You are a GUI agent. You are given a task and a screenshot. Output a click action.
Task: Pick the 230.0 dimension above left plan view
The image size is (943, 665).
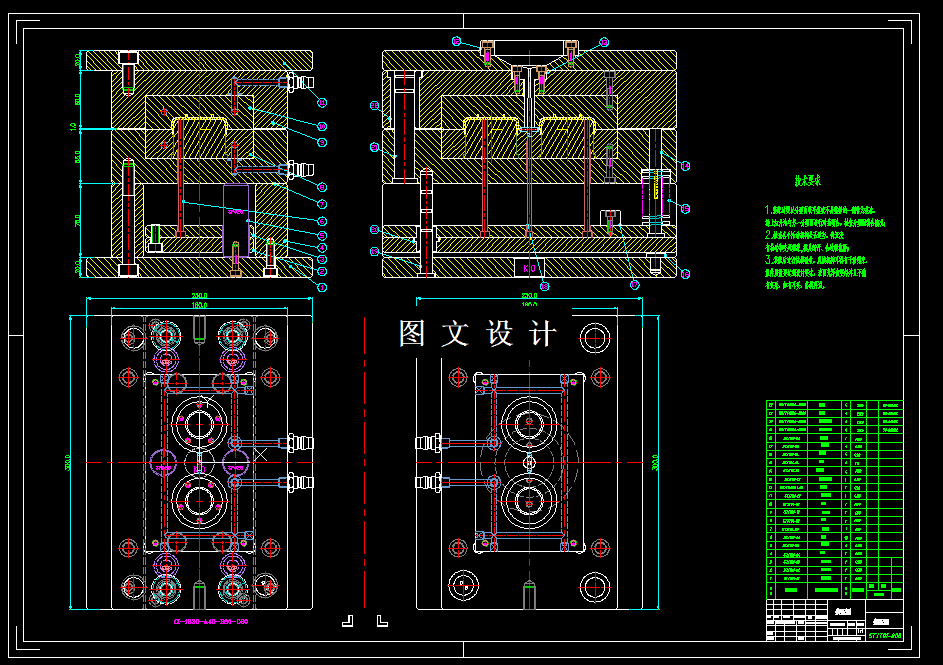[x=199, y=295]
